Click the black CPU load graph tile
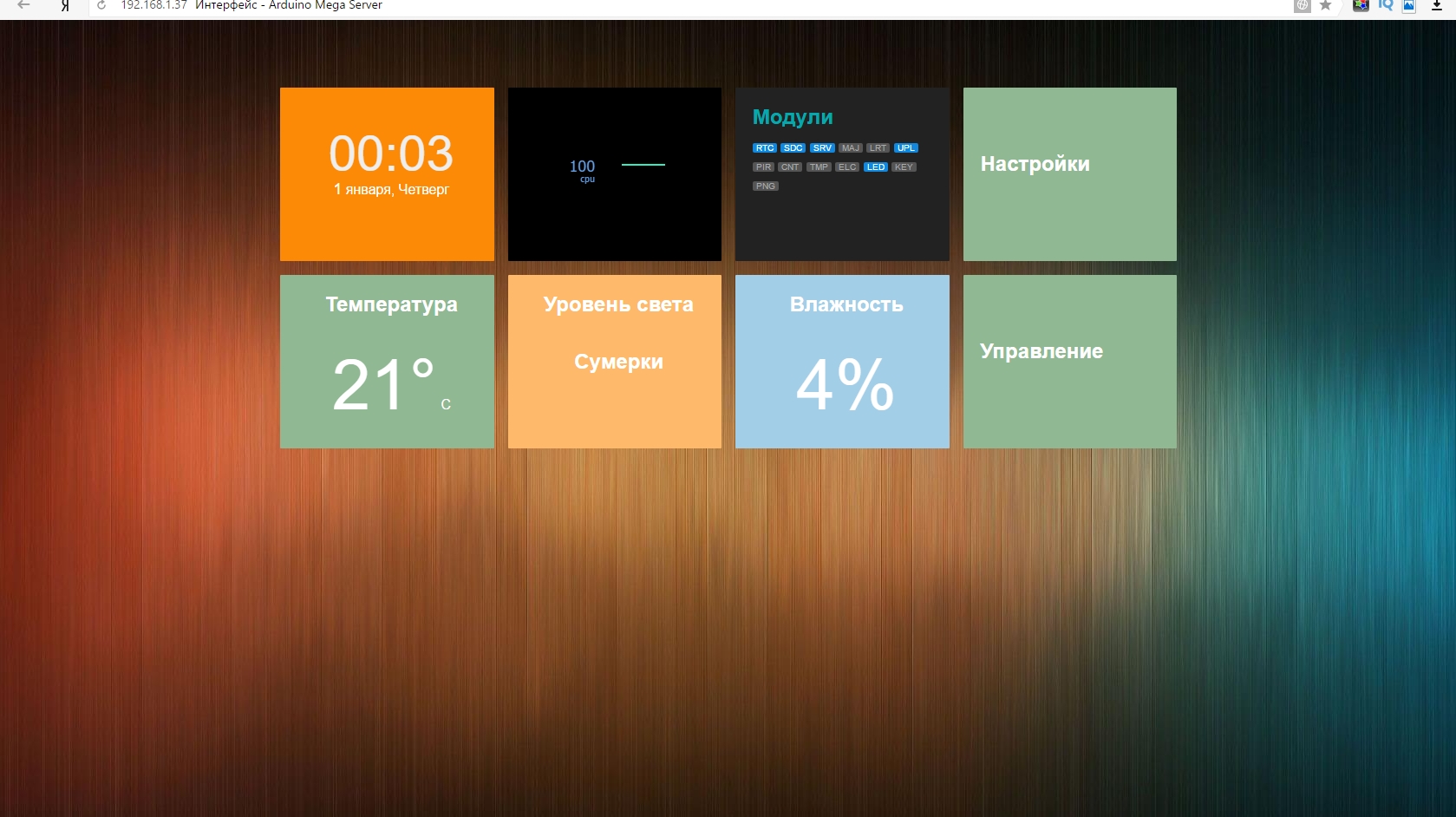The height and width of the screenshot is (817, 1456). pos(615,173)
